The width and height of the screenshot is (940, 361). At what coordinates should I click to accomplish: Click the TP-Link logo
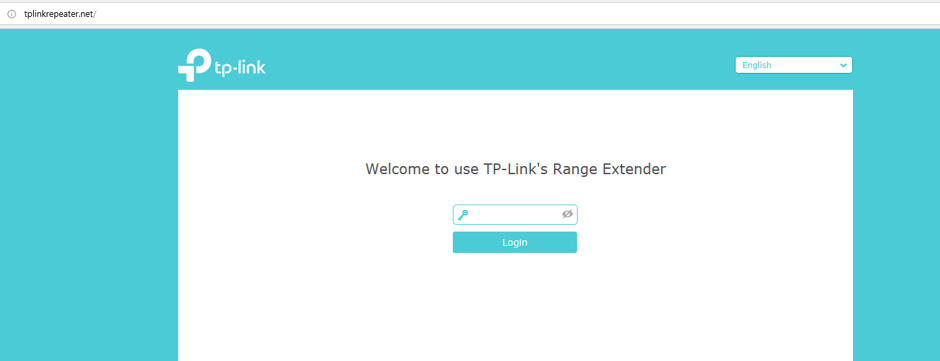coord(221,66)
